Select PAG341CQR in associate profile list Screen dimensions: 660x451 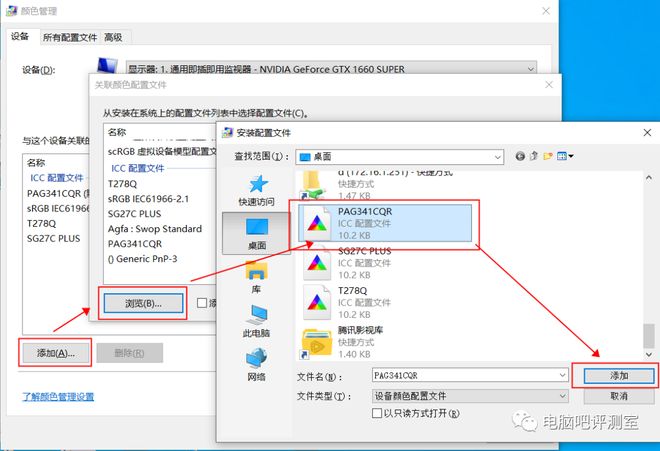[x=135, y=244]
